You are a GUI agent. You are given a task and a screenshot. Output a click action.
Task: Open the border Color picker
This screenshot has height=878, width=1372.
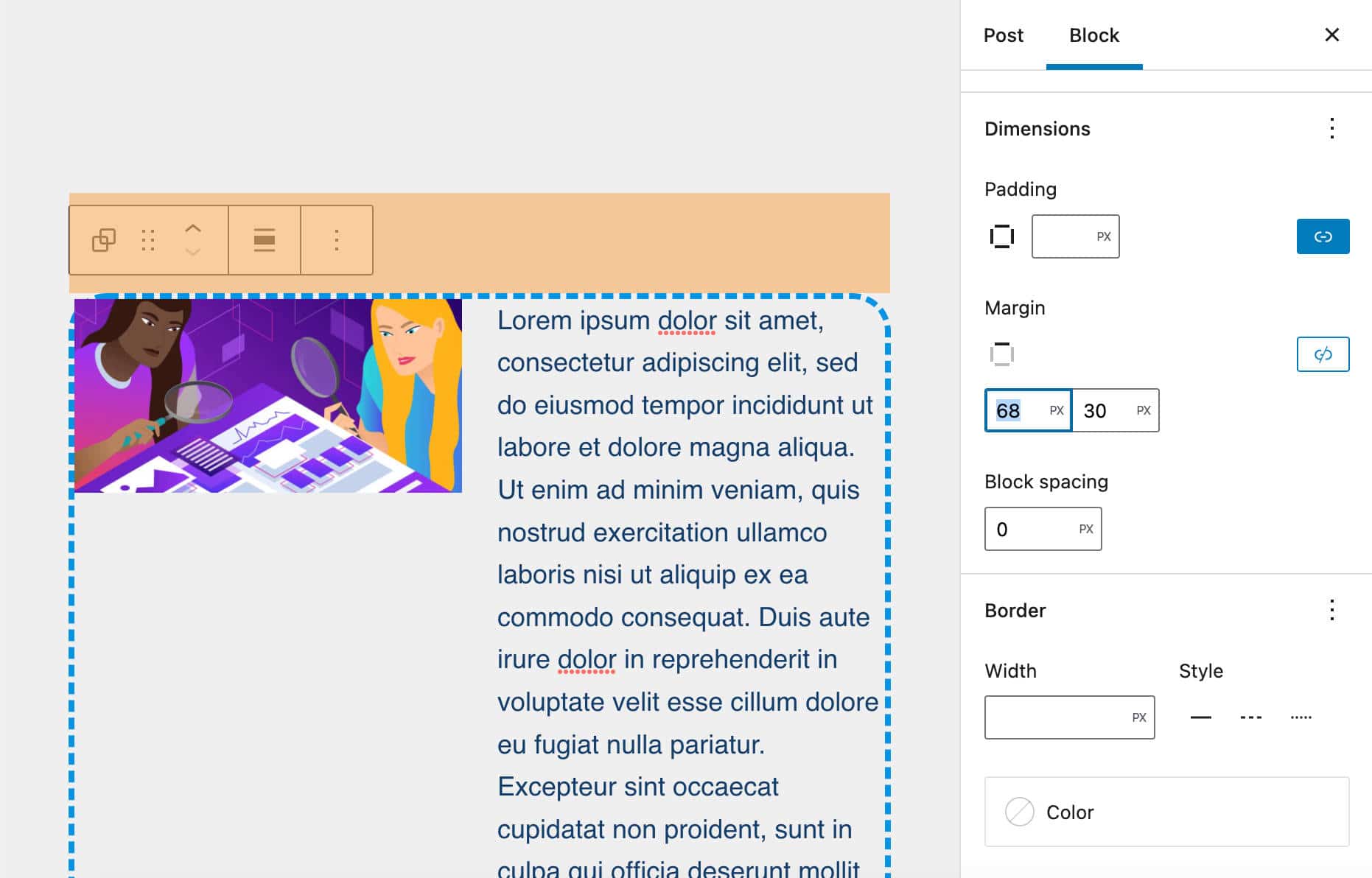(1166, 812)
